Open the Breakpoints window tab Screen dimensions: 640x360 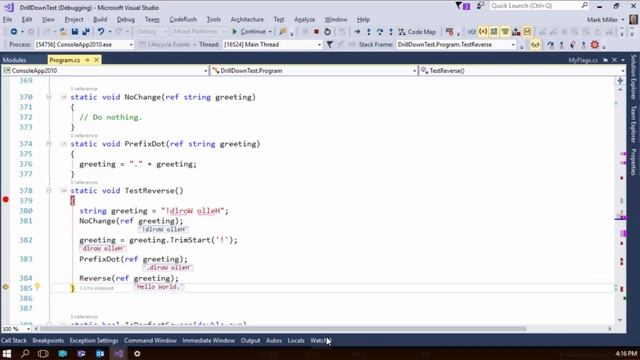(48, 340)
